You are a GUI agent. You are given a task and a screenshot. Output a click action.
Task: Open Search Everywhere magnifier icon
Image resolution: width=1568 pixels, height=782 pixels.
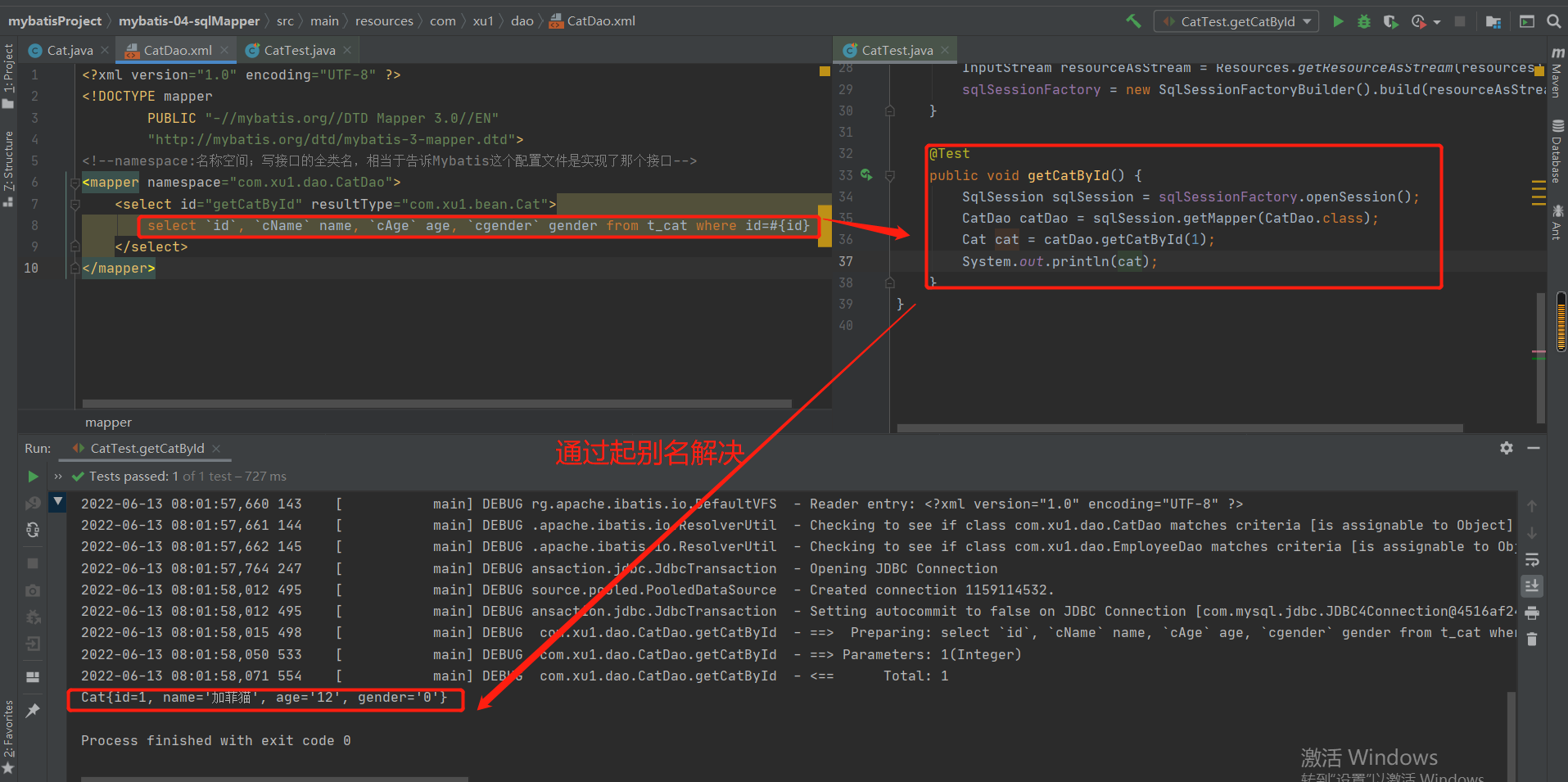1554,21
